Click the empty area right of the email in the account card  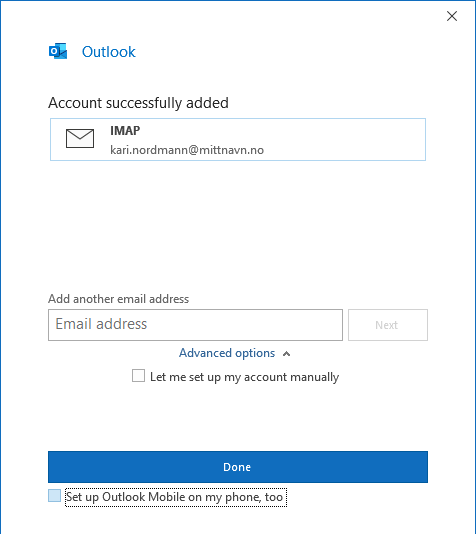point(344,150)
